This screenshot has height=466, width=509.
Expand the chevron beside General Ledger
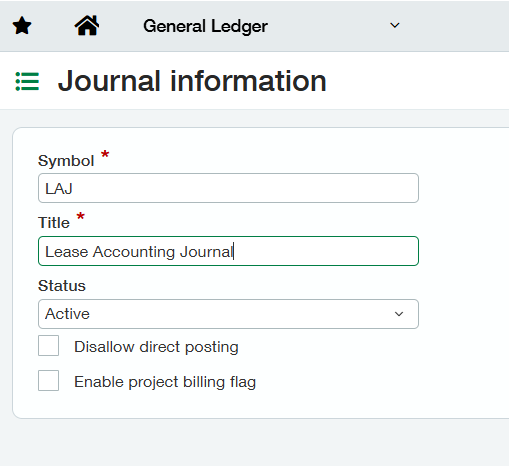click(x=395, y=25)
